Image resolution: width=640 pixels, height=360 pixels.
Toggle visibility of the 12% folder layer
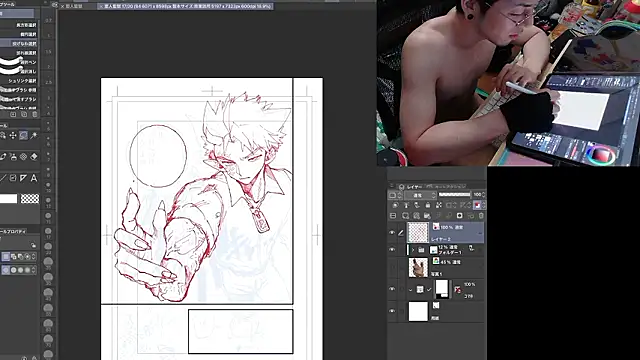tap(392, 249)
